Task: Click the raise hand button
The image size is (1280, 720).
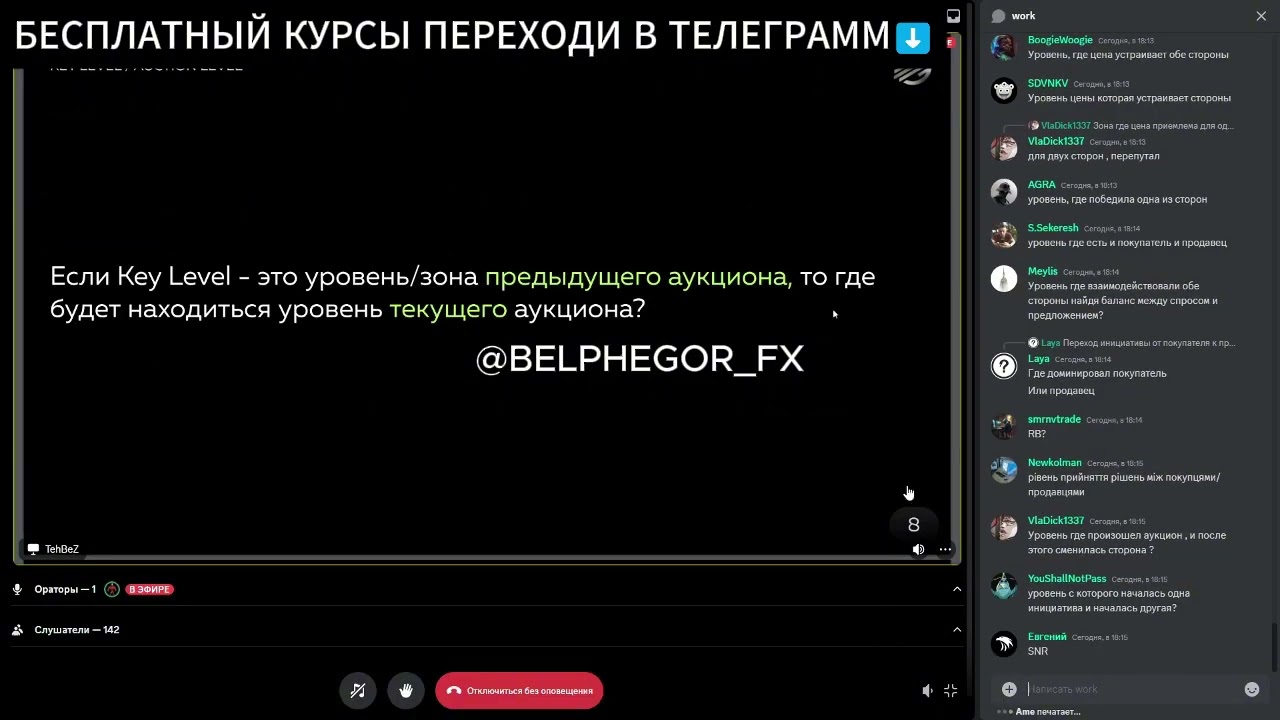Action: 406,690
